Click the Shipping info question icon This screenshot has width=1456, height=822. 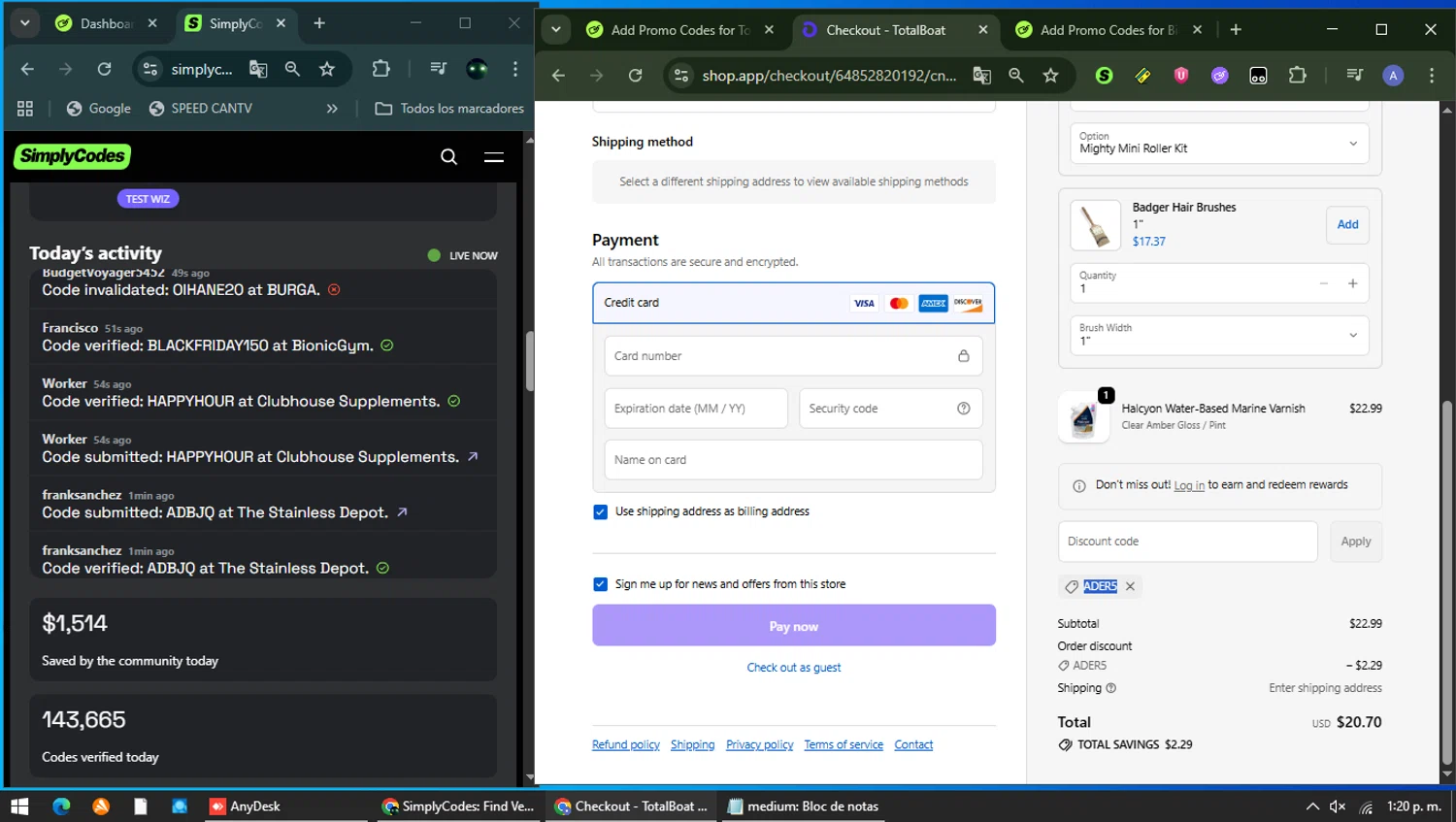pyautogui.click(x=1111, y=688)
